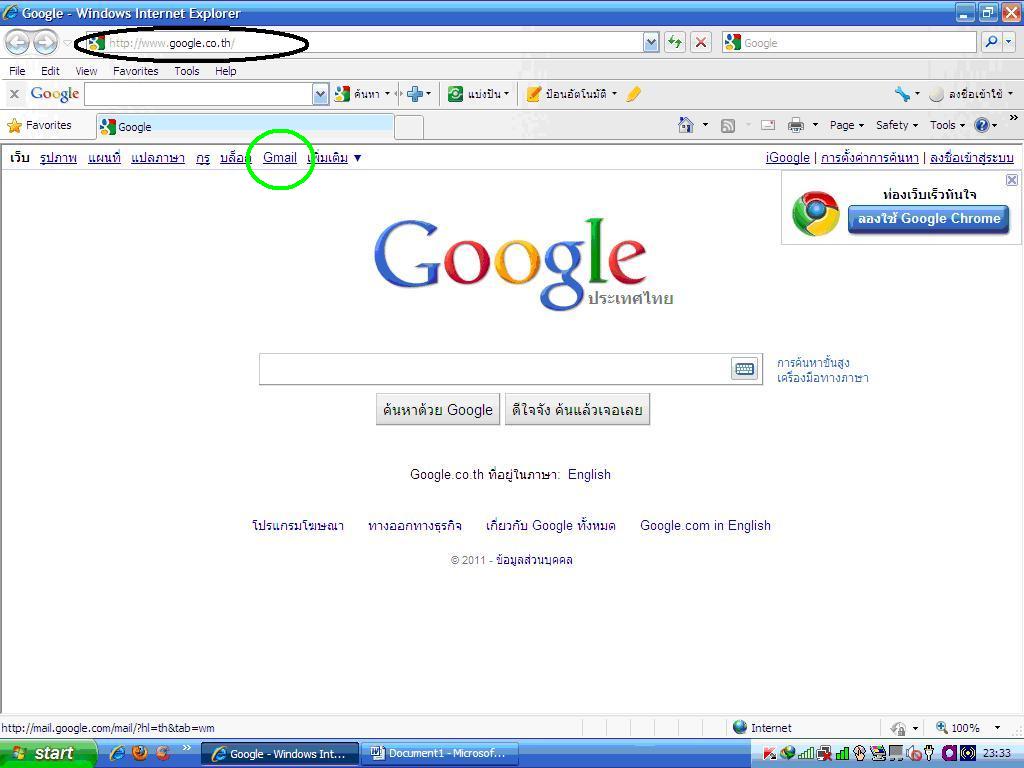The image size is (1024, 768).
Task: Click the Google Toolbar ค้นหา search button
Action: pyautogui.click(x=362, y=94)
